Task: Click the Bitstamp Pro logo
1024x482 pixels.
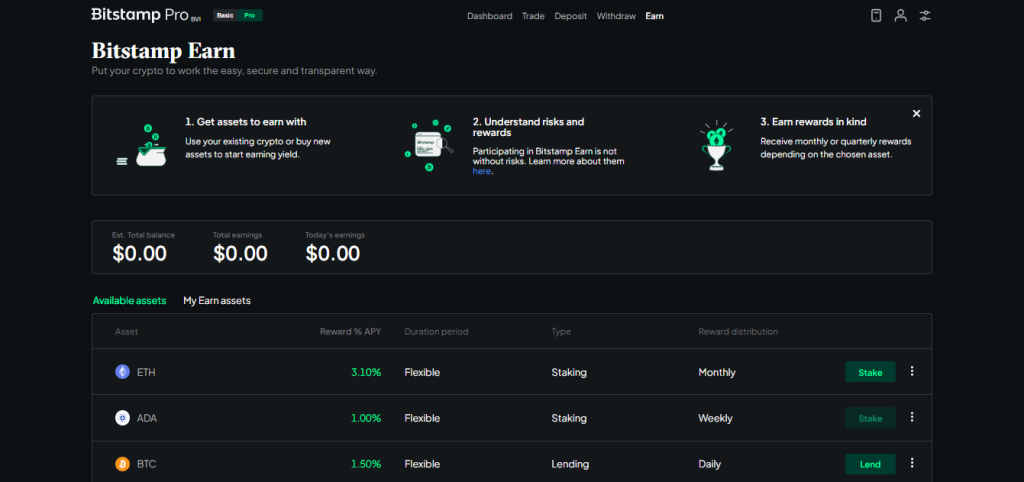Action: pyautogui.click(x=146, y=15)
